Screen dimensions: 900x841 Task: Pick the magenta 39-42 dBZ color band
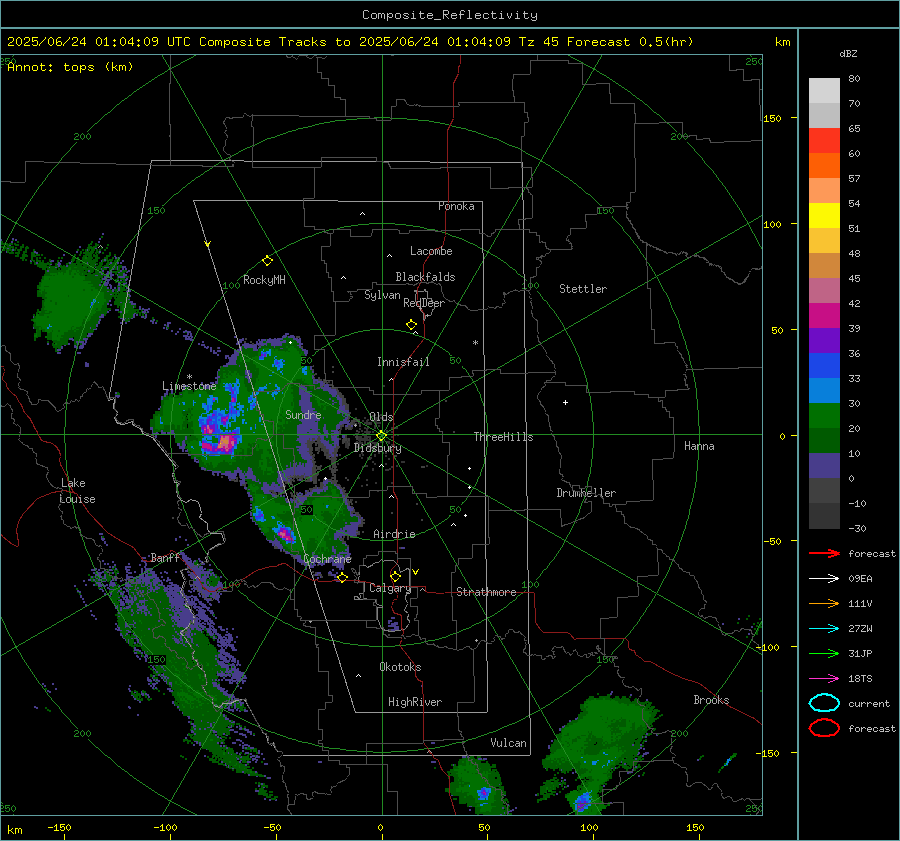[x=824, y=316]
